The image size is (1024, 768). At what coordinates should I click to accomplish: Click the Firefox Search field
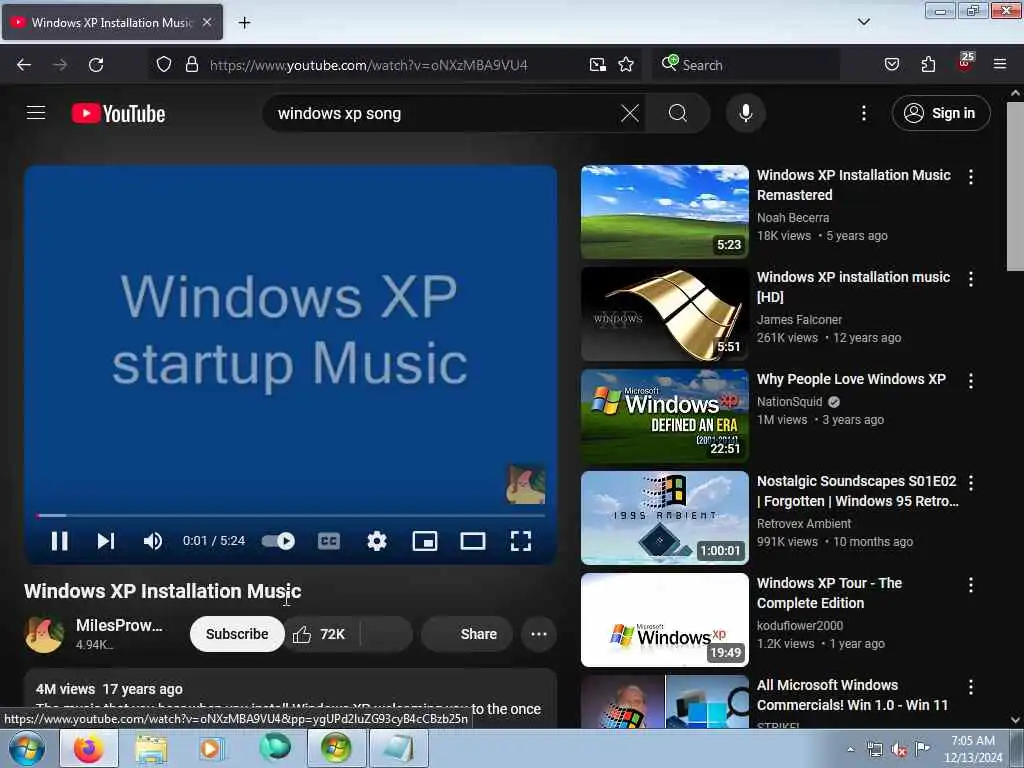[x=746, y=65]
